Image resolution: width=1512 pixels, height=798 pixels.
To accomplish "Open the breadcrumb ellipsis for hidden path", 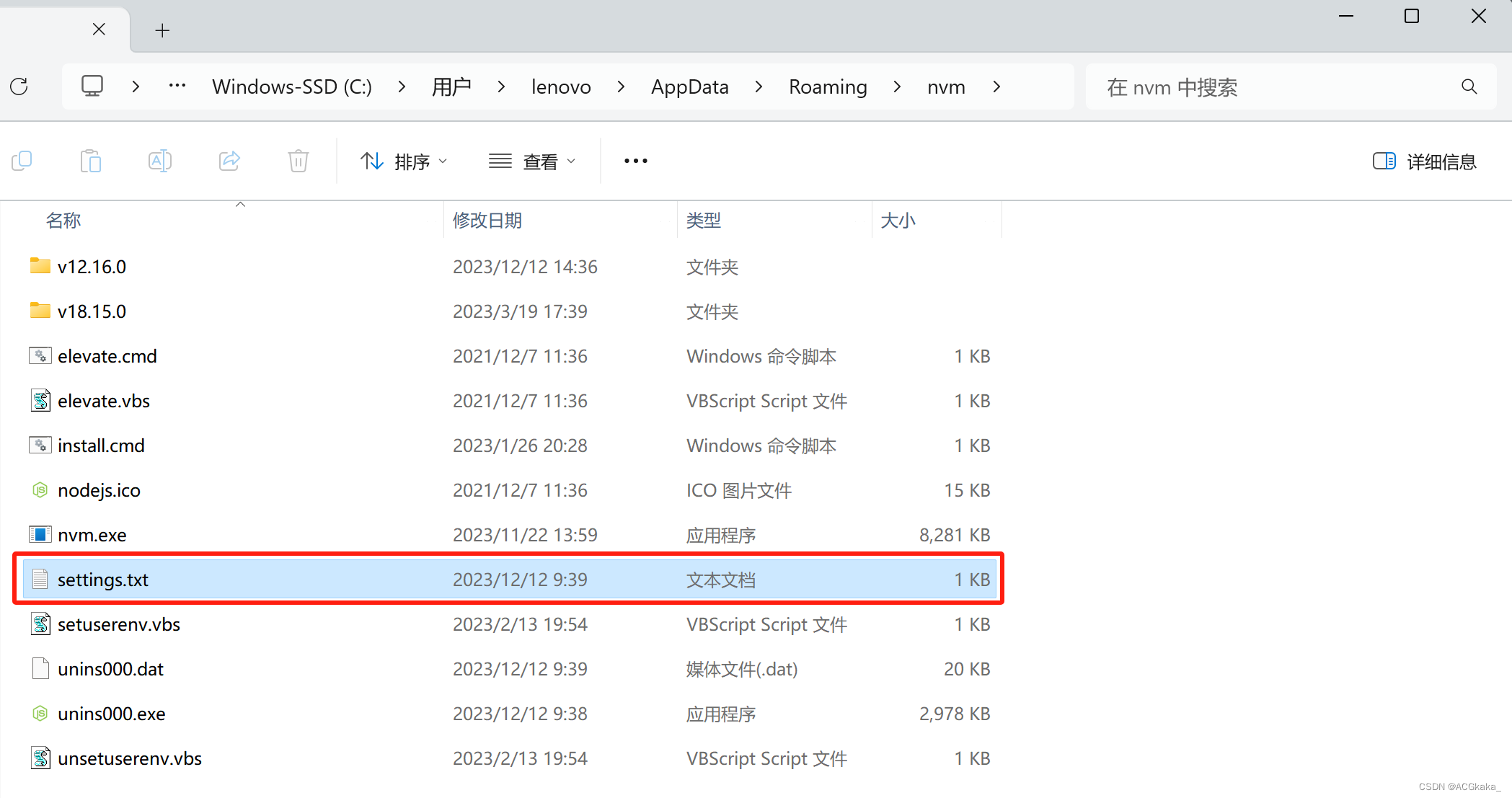I will [177, 87].
